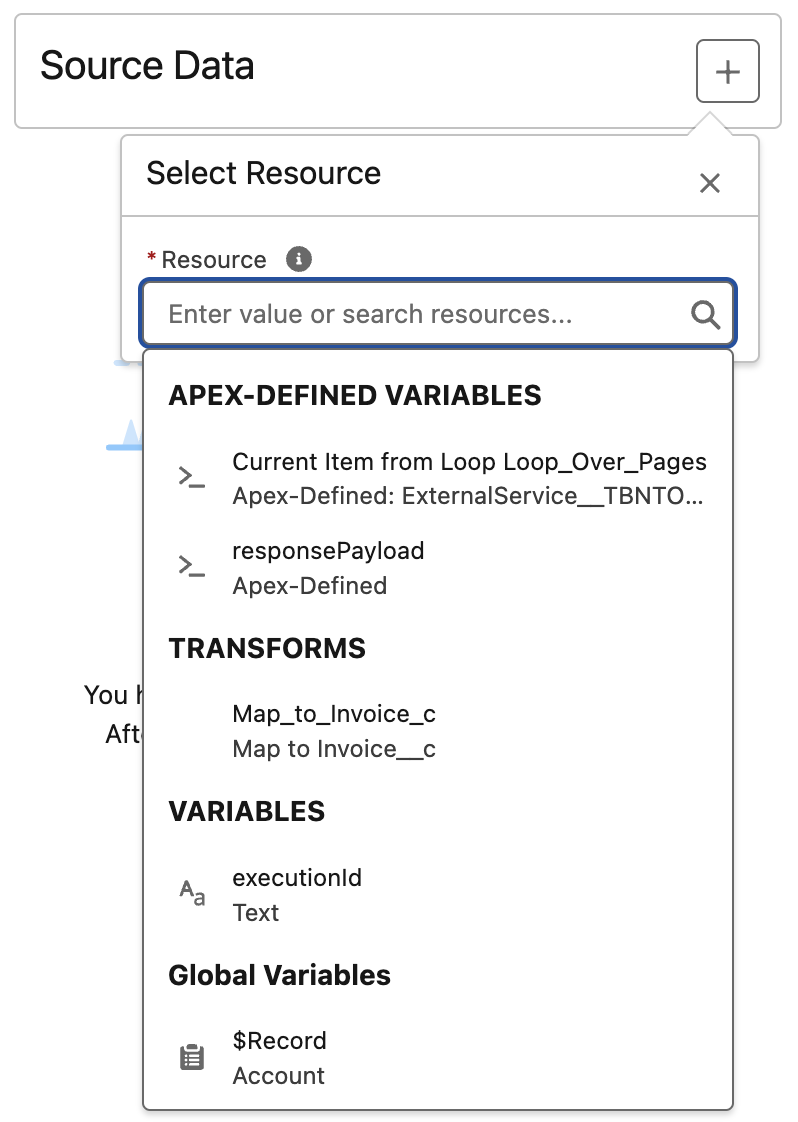Click the Transforms section header
The image size is (798, 1122).
(x=267, y=648)
